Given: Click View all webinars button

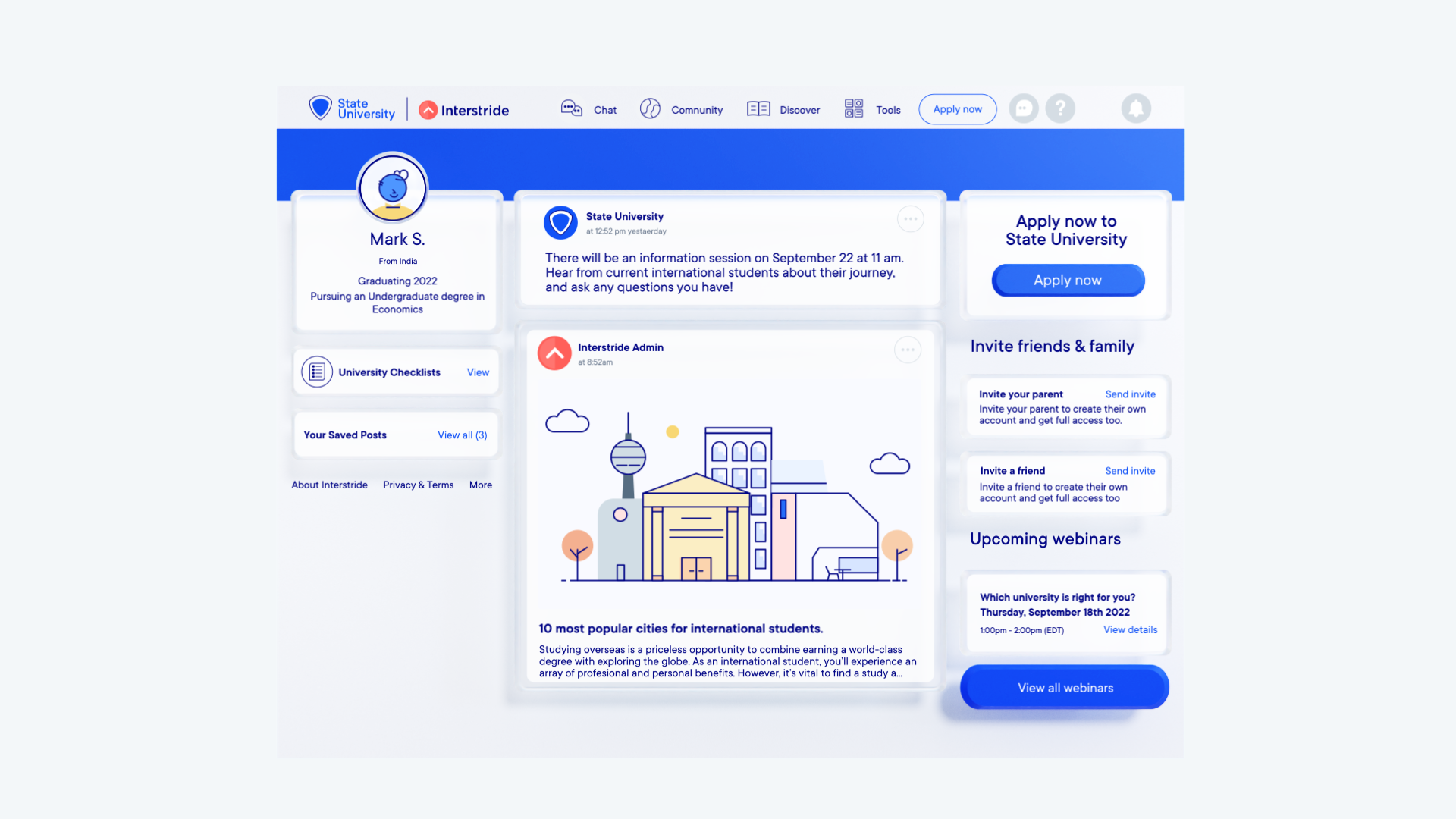Looking at the screenshot, I should click(1065, 687).
